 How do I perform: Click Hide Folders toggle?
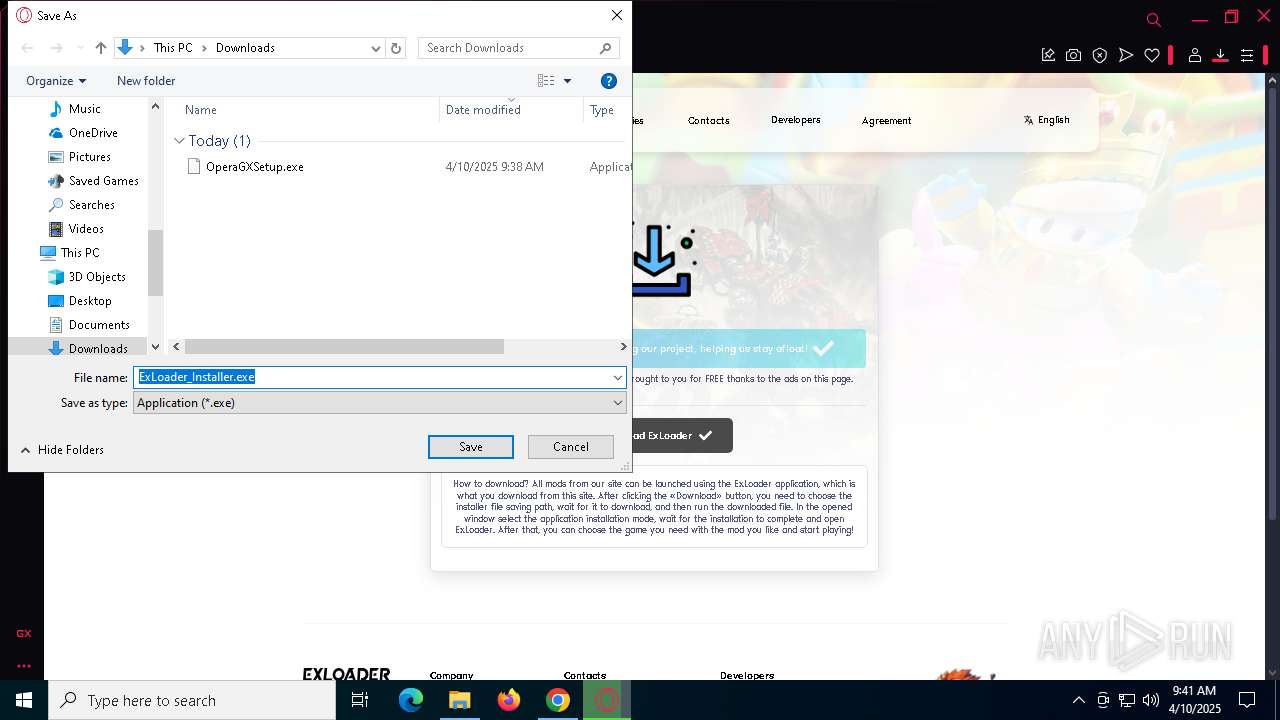click(62, 450)
